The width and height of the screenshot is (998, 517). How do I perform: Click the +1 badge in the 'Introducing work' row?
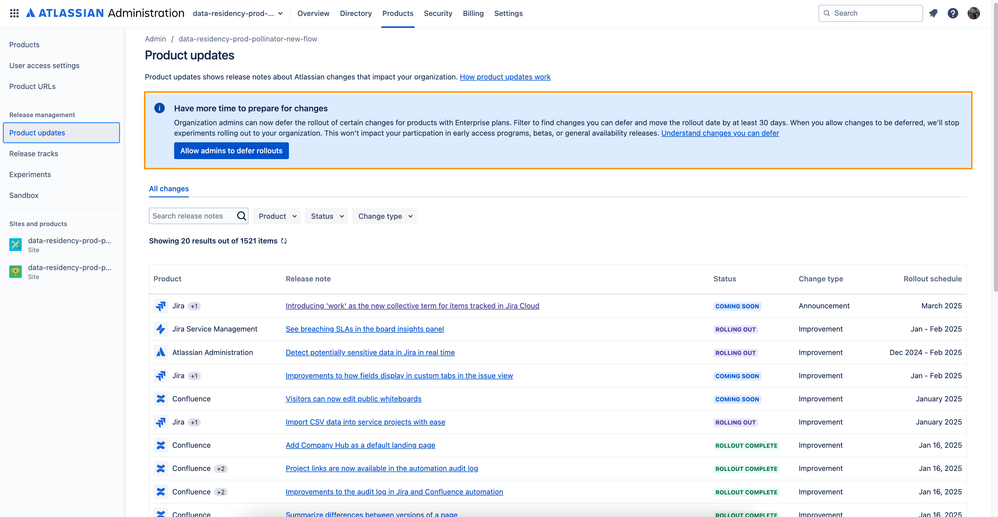(194, 306)
